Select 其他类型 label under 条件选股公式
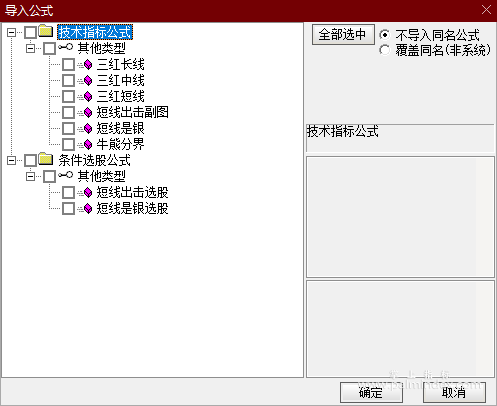 click(x=102, y=176)
